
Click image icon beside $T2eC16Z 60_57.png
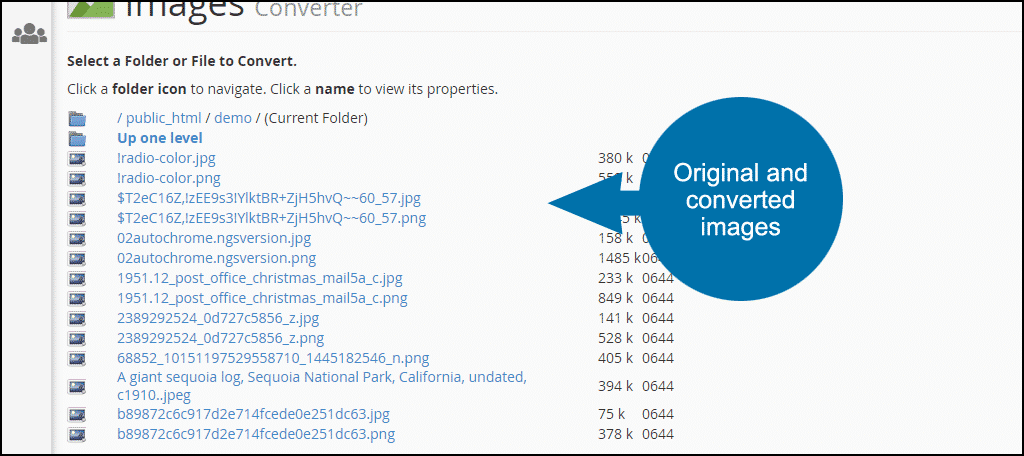(x=77, y=218)
